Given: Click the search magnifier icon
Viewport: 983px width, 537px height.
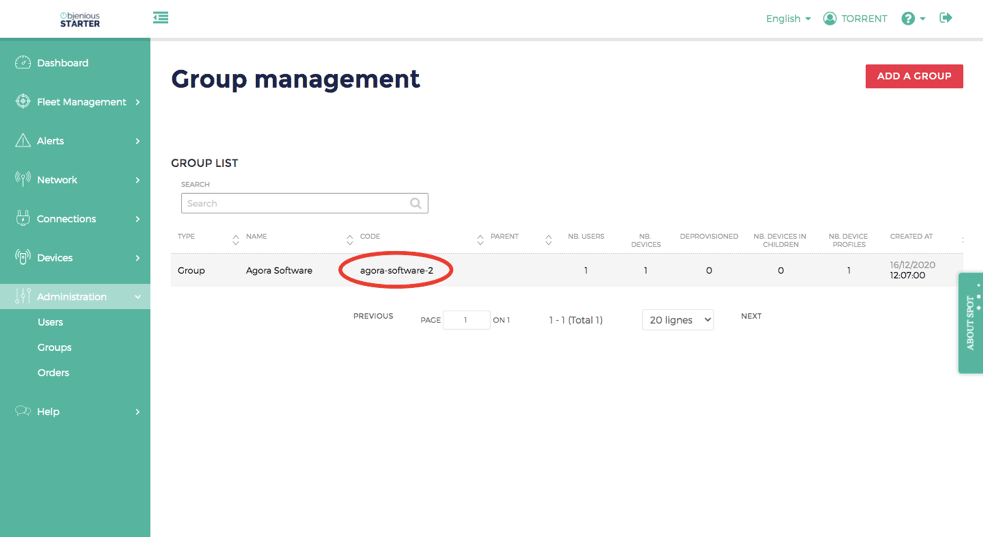Looking at the screenshot, I should tap(416, 203).
